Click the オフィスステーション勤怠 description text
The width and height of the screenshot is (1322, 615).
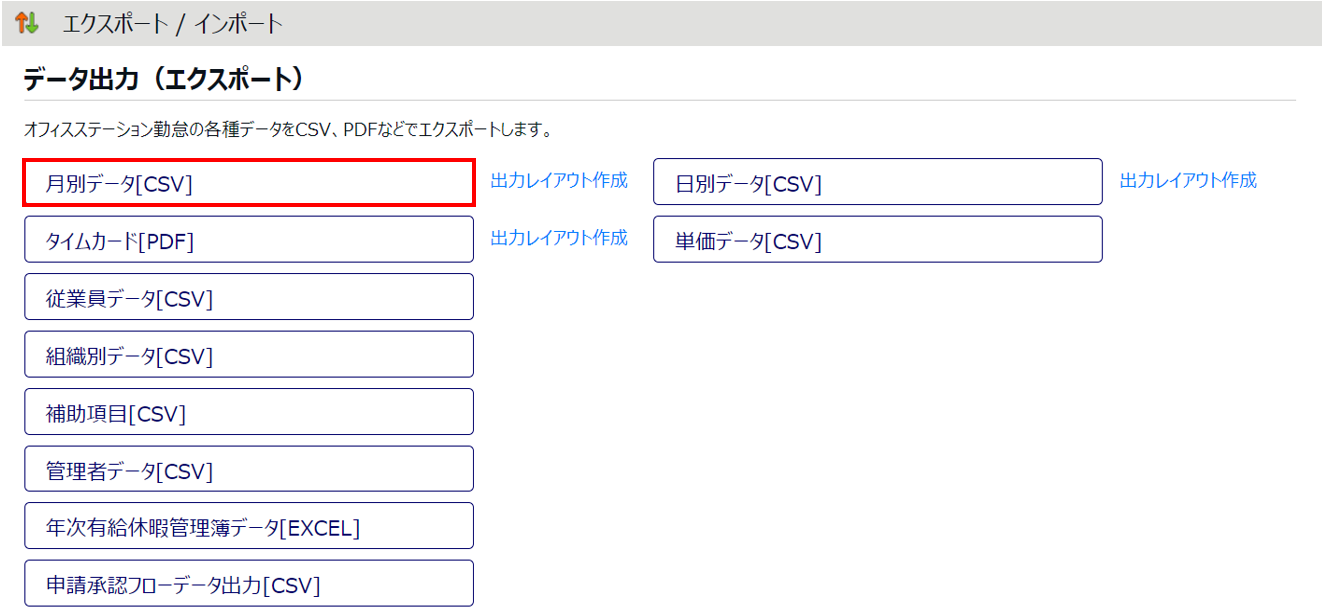coord(288,130)
